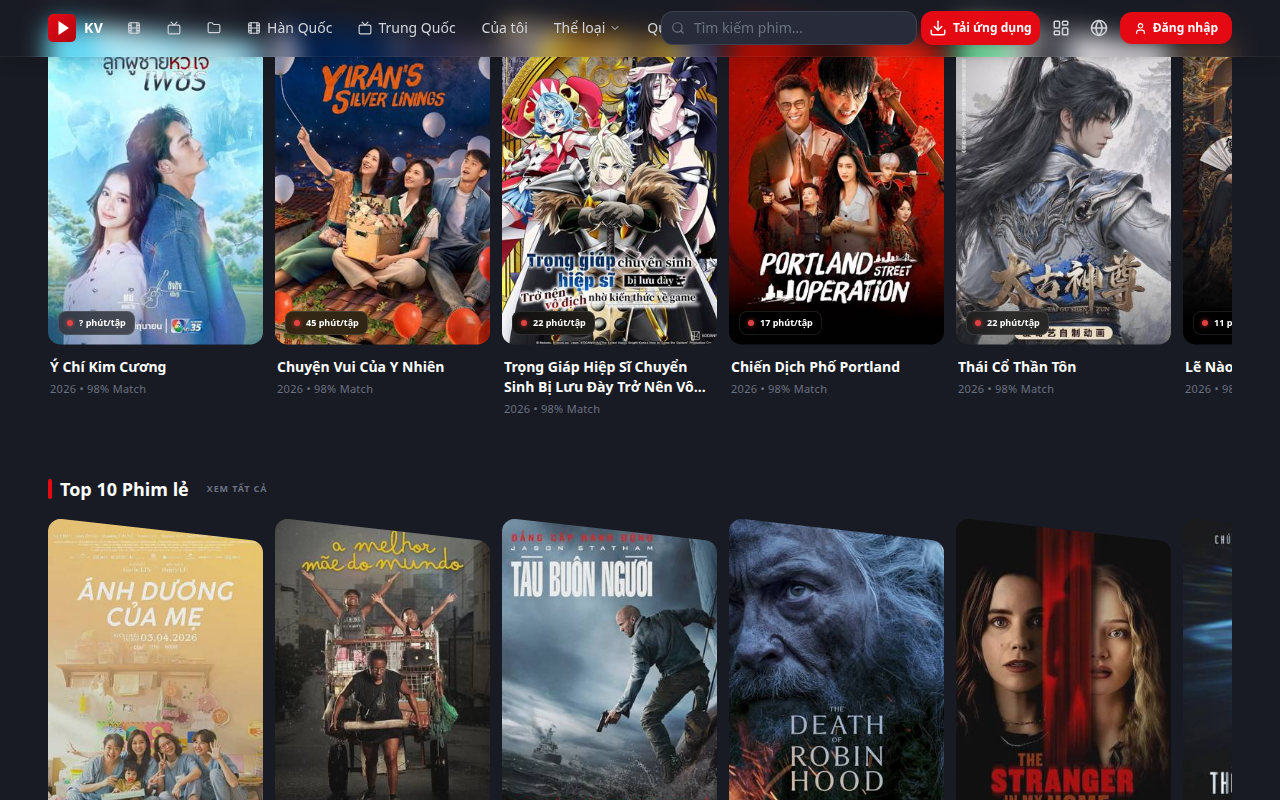
Task: Open the Tàu Buôn Người poster
Action: coord(610,660)
